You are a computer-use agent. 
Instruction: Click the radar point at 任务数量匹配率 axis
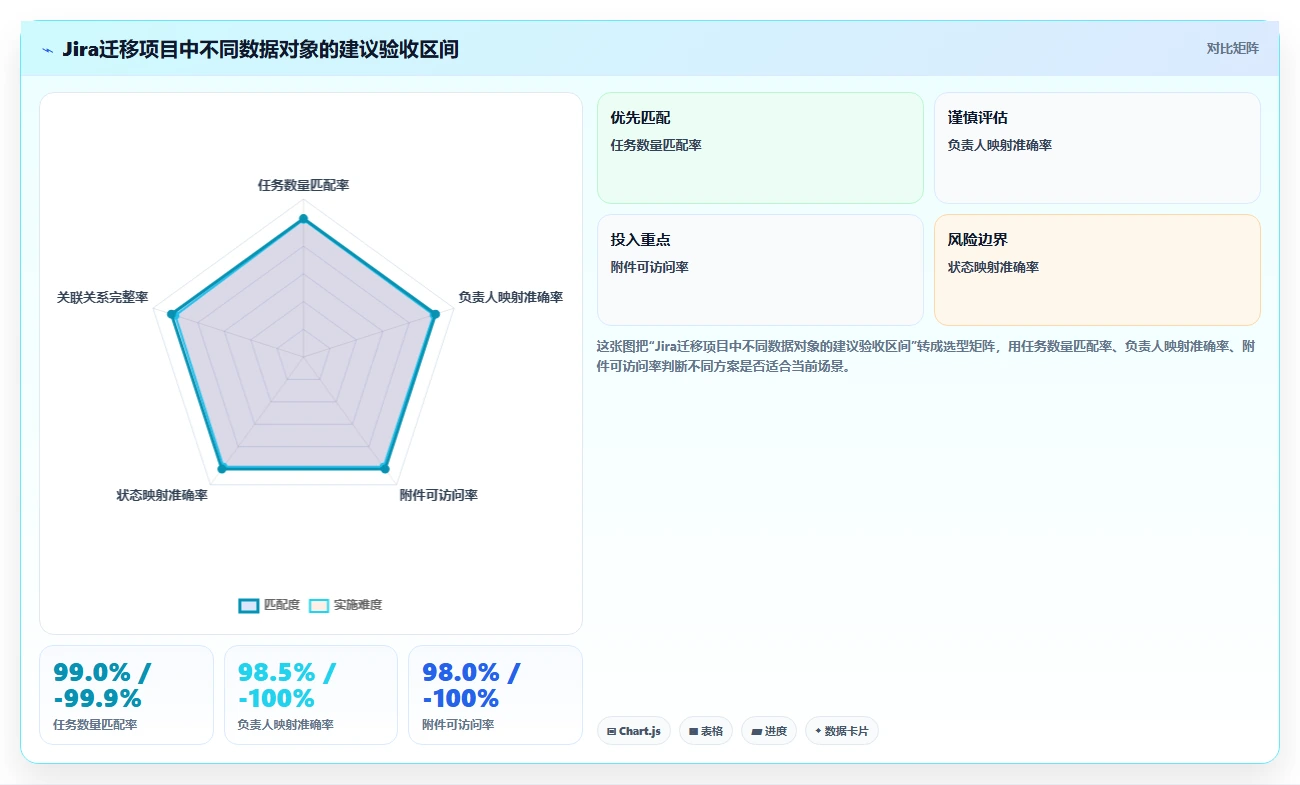point(303,218)
